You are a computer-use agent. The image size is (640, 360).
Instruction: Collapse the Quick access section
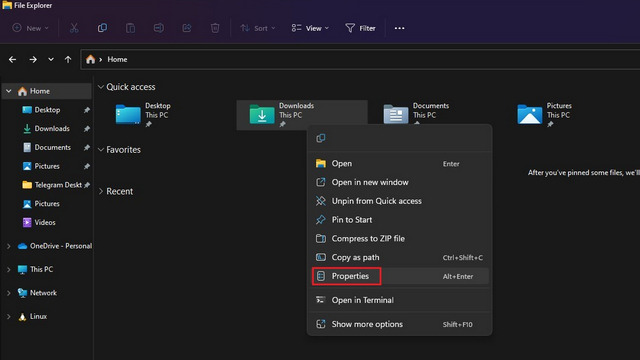(x=101, y=87)
